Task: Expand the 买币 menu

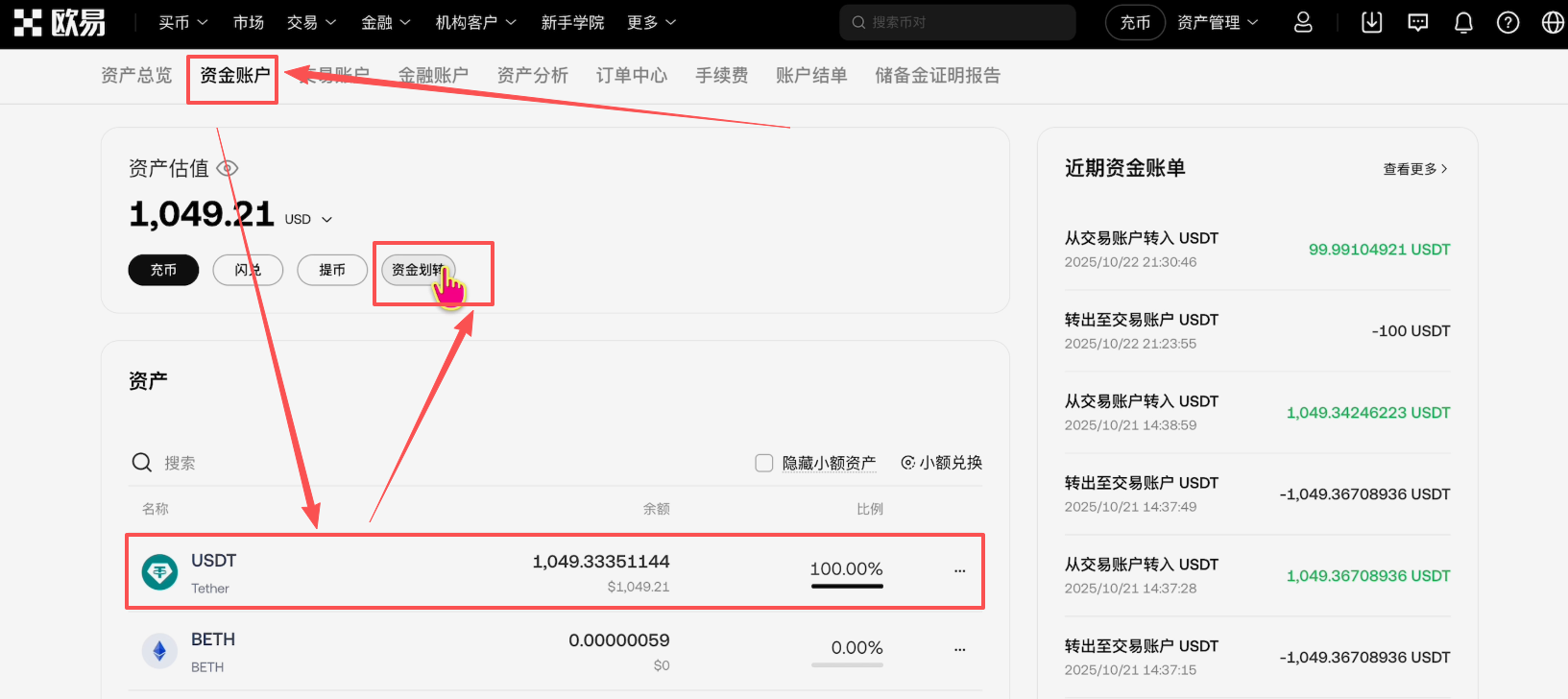Action: coord(182,22)
